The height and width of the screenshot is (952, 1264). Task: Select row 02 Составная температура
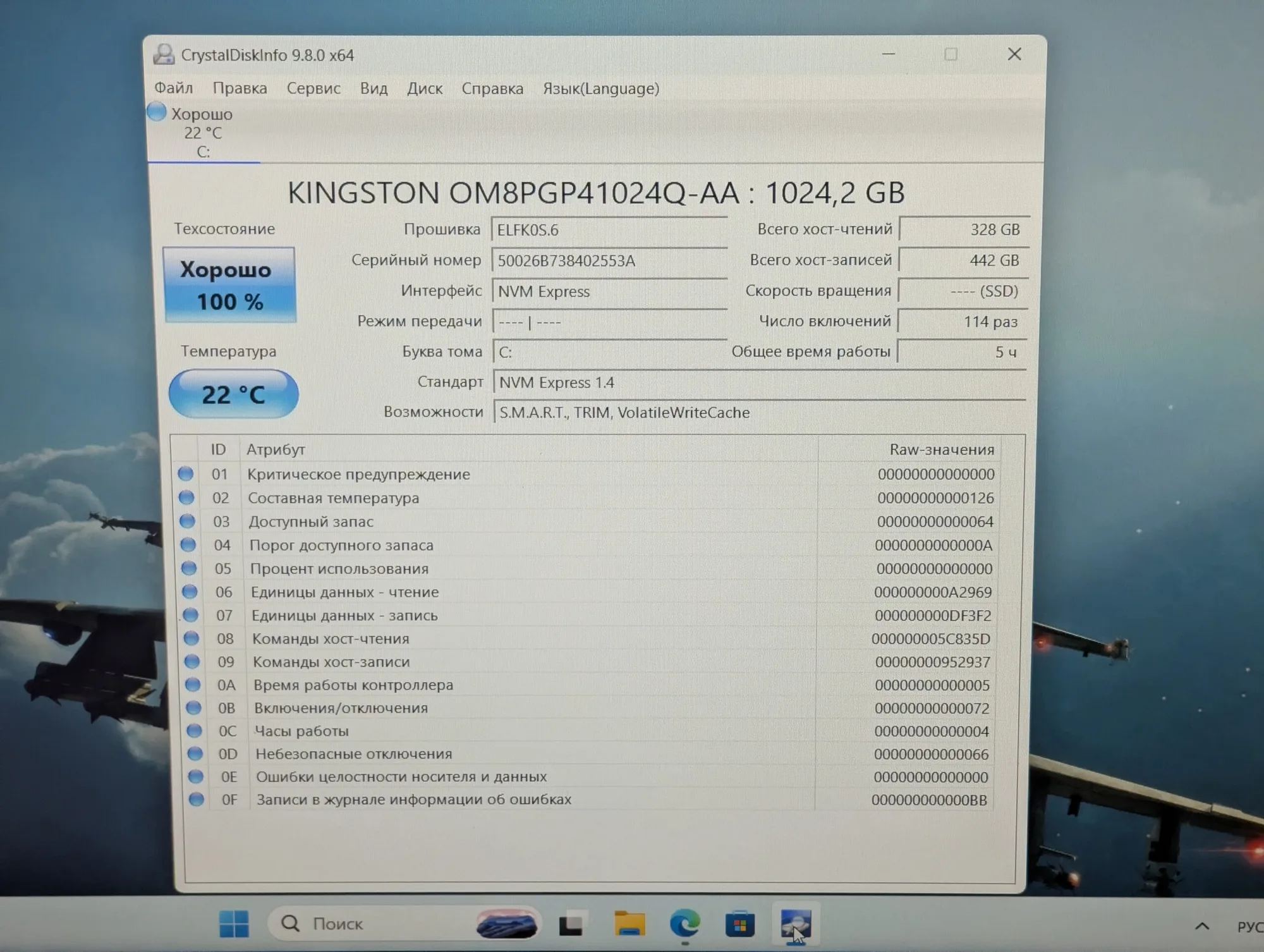586,498
